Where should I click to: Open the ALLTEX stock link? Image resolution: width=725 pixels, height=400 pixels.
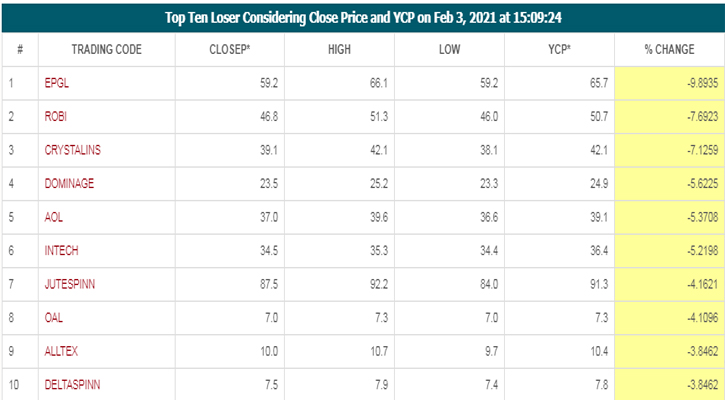[x=59, y=350]
